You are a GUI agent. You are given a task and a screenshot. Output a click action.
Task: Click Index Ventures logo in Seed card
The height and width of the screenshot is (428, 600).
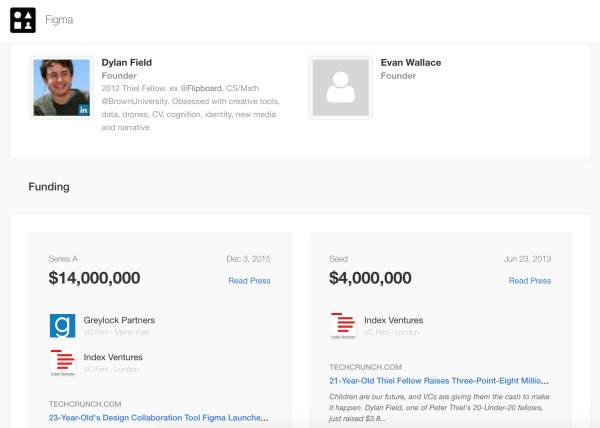343,326
